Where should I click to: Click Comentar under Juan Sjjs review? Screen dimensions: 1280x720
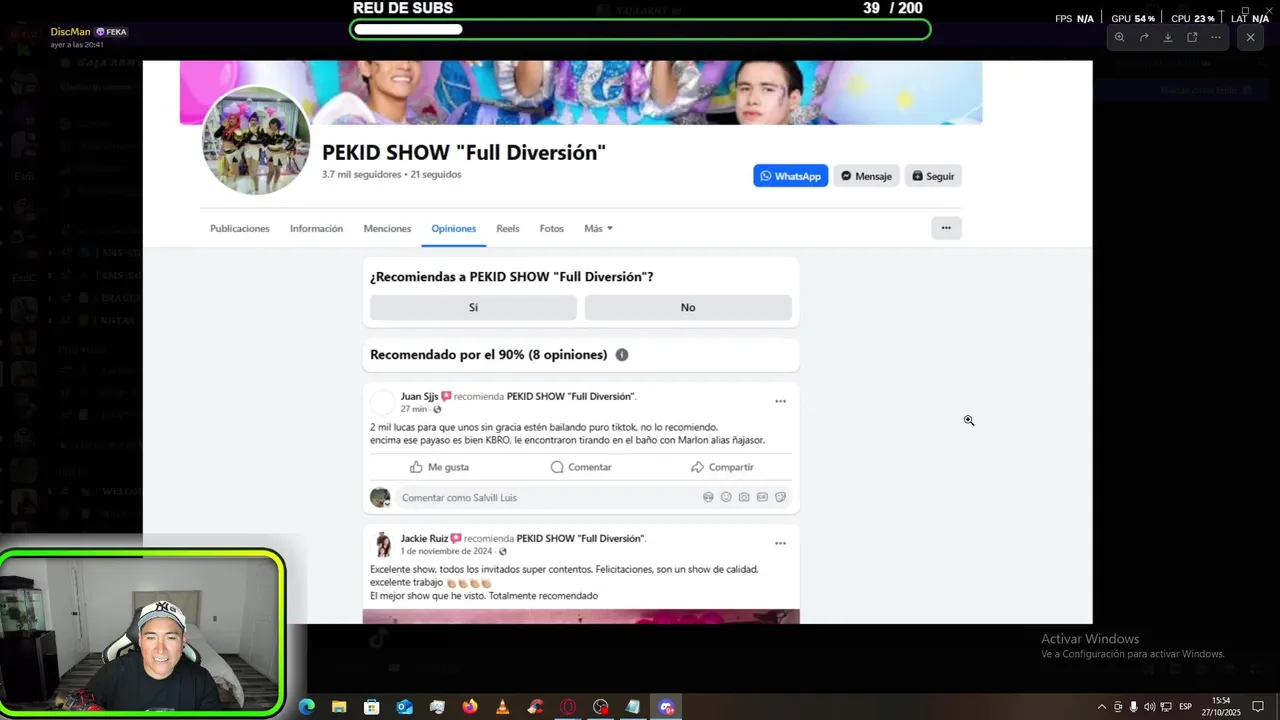click(581, 467)
